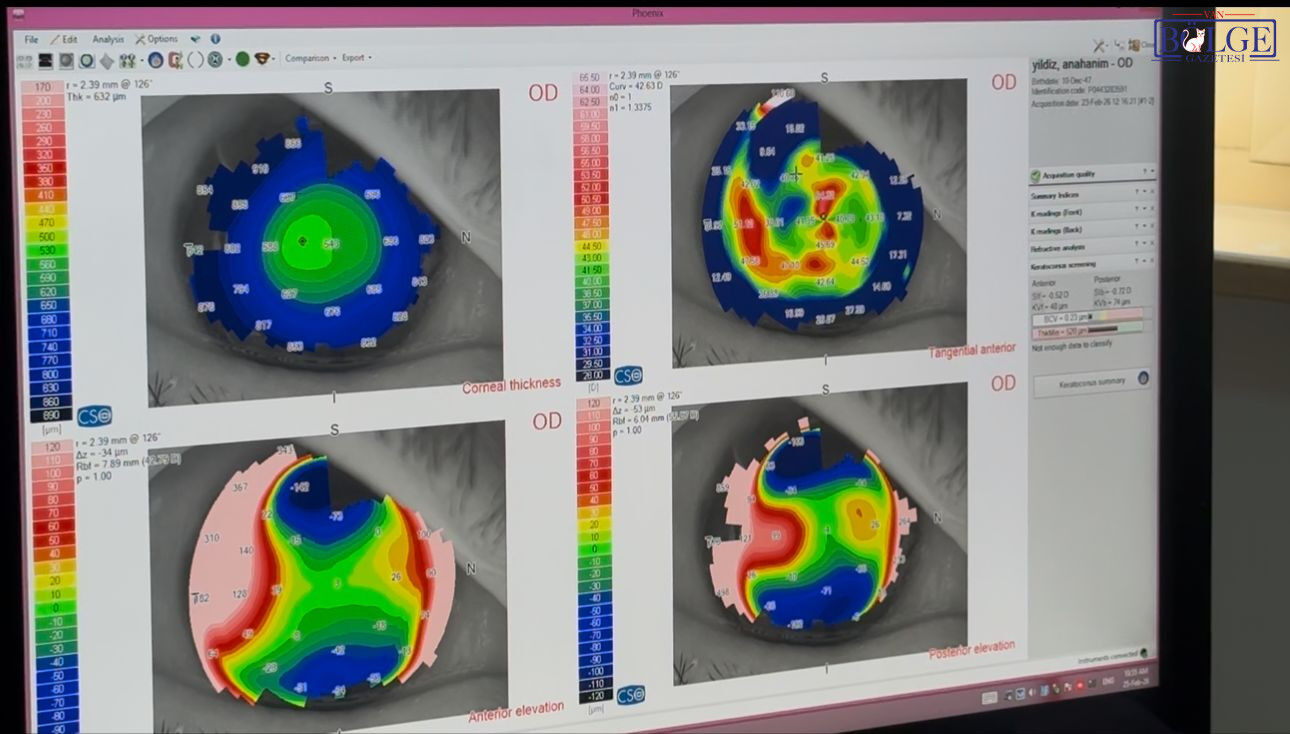
Task: Expand the Summary indices panel
Action: (1092, 195)
